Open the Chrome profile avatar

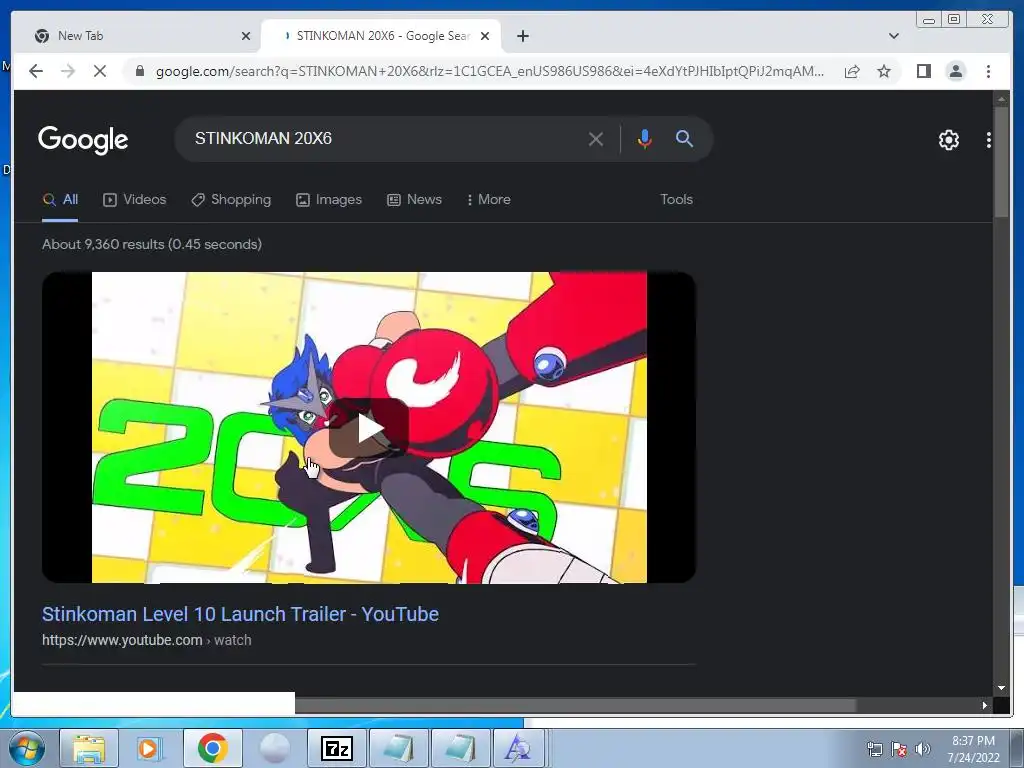point(955,71)
